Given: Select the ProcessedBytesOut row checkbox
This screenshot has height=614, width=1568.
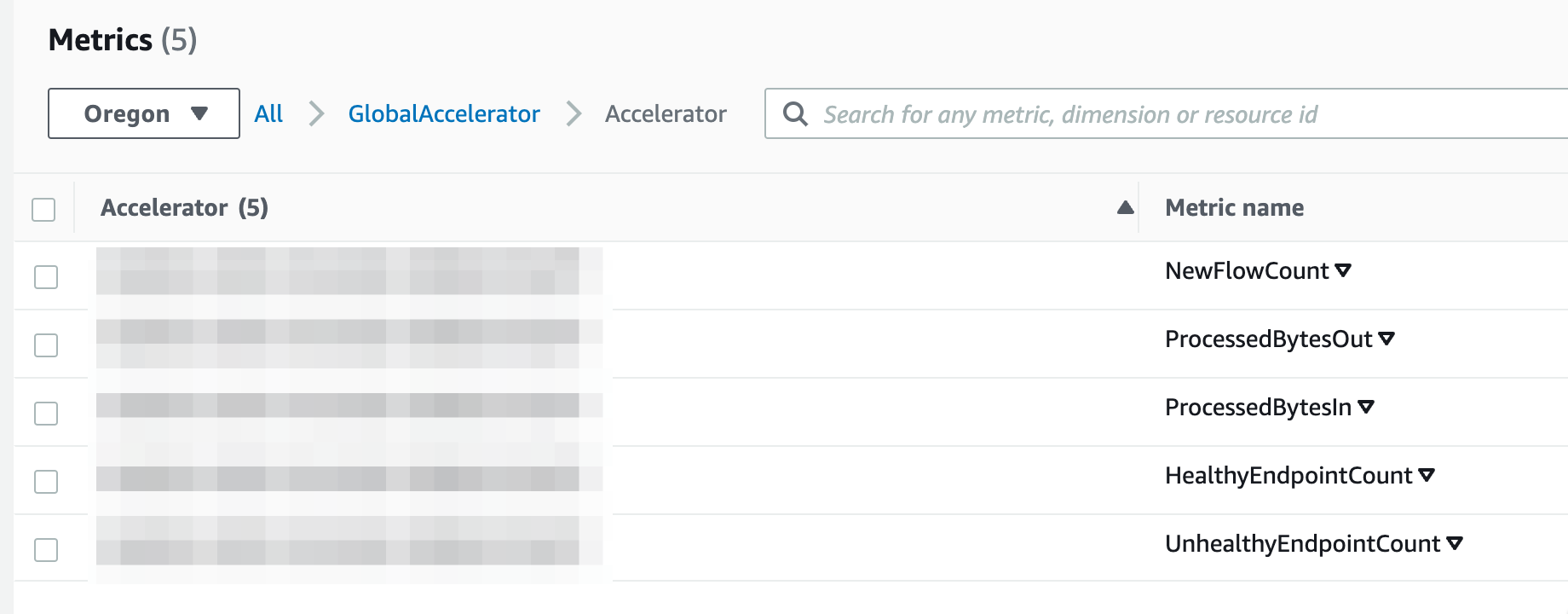Looking at the screenshot, I should [46, 345].
